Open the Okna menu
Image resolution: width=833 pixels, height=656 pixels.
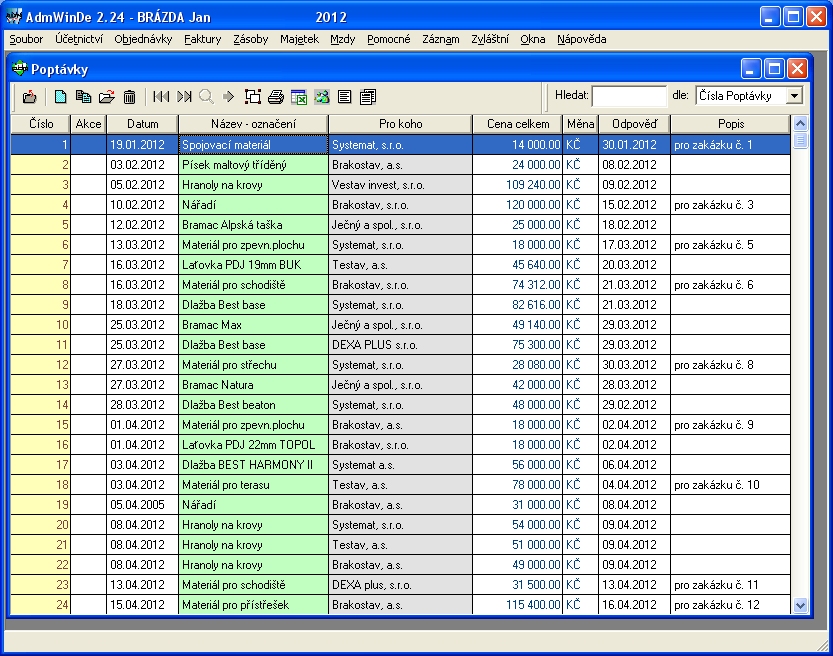click(533, 39)
